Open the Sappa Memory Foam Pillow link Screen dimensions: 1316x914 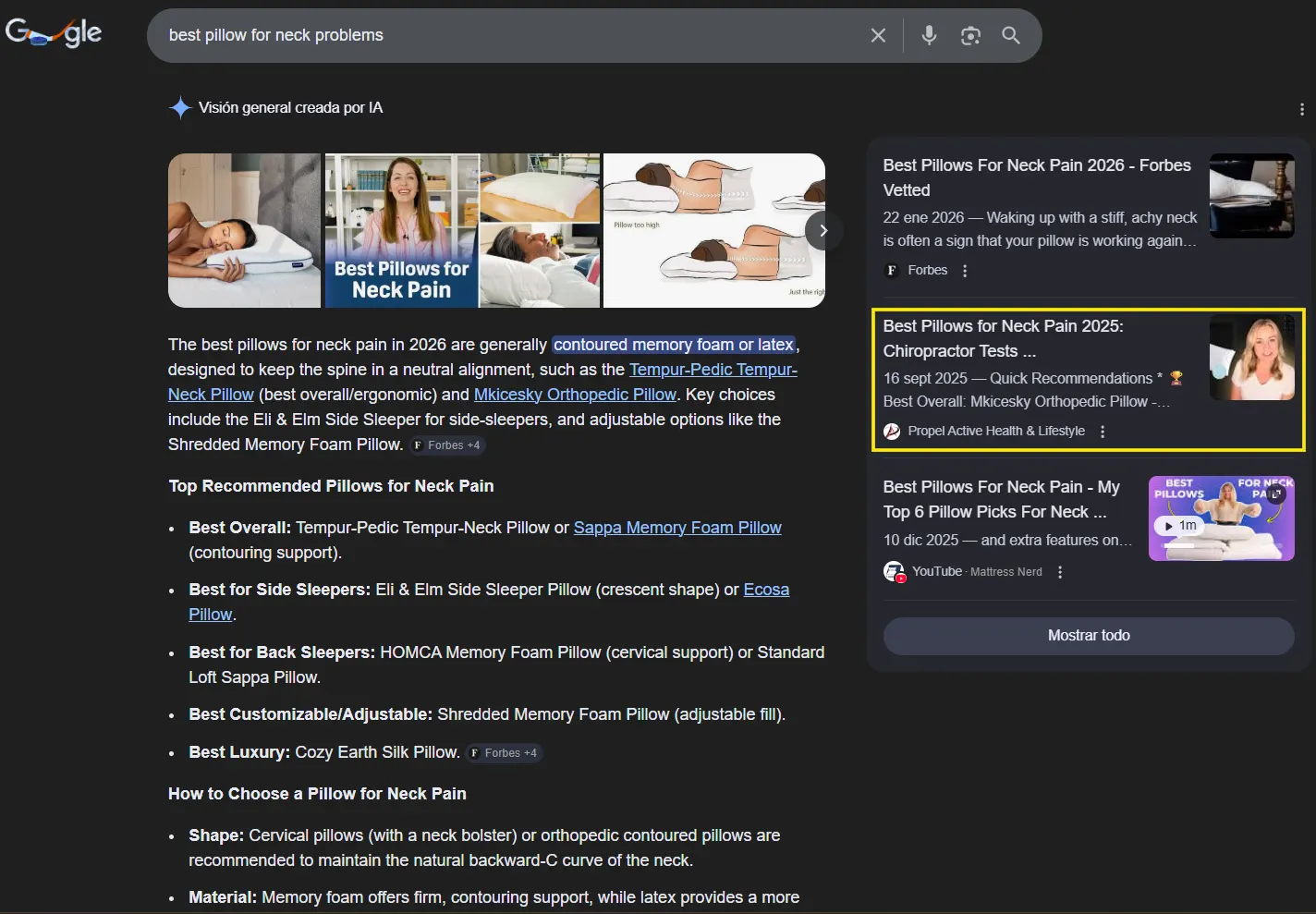pos(677,528)
